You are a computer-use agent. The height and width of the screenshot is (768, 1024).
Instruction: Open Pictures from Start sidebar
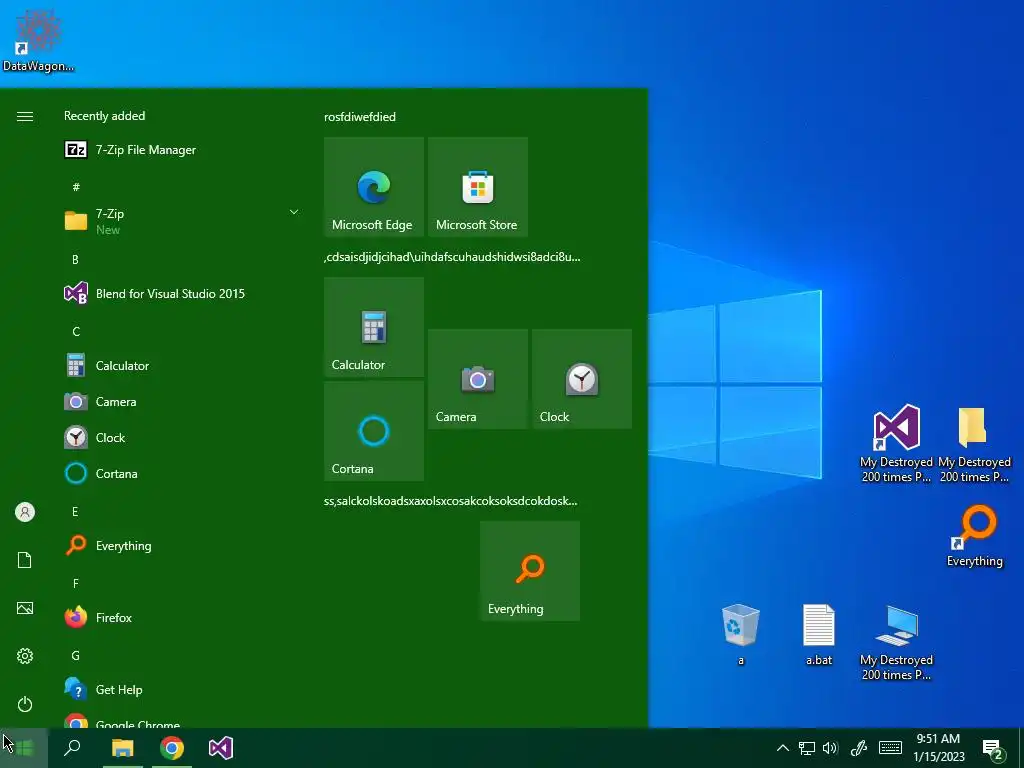tap(25, 608)
